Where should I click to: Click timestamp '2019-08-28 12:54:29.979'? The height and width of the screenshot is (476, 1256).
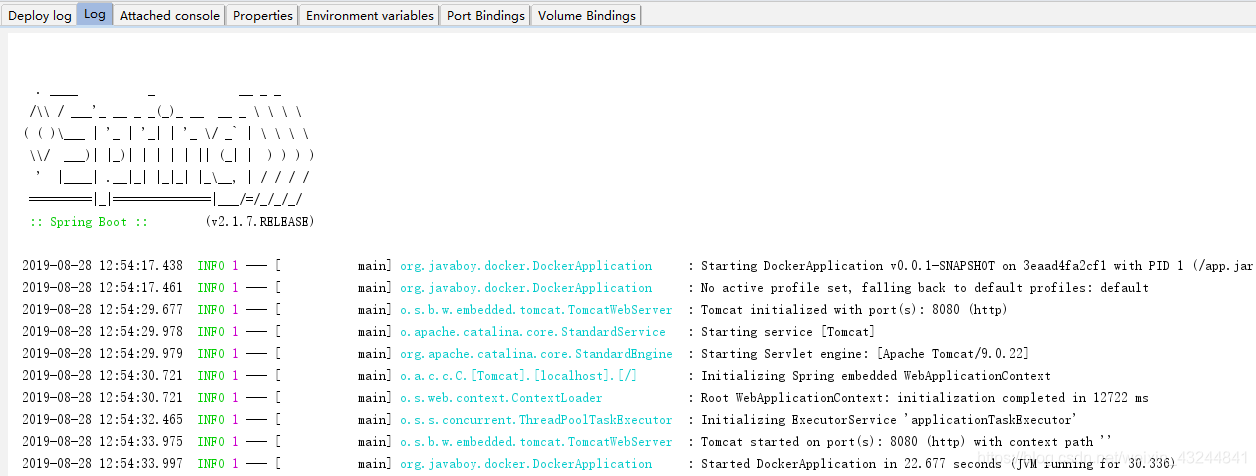point(102,354)
